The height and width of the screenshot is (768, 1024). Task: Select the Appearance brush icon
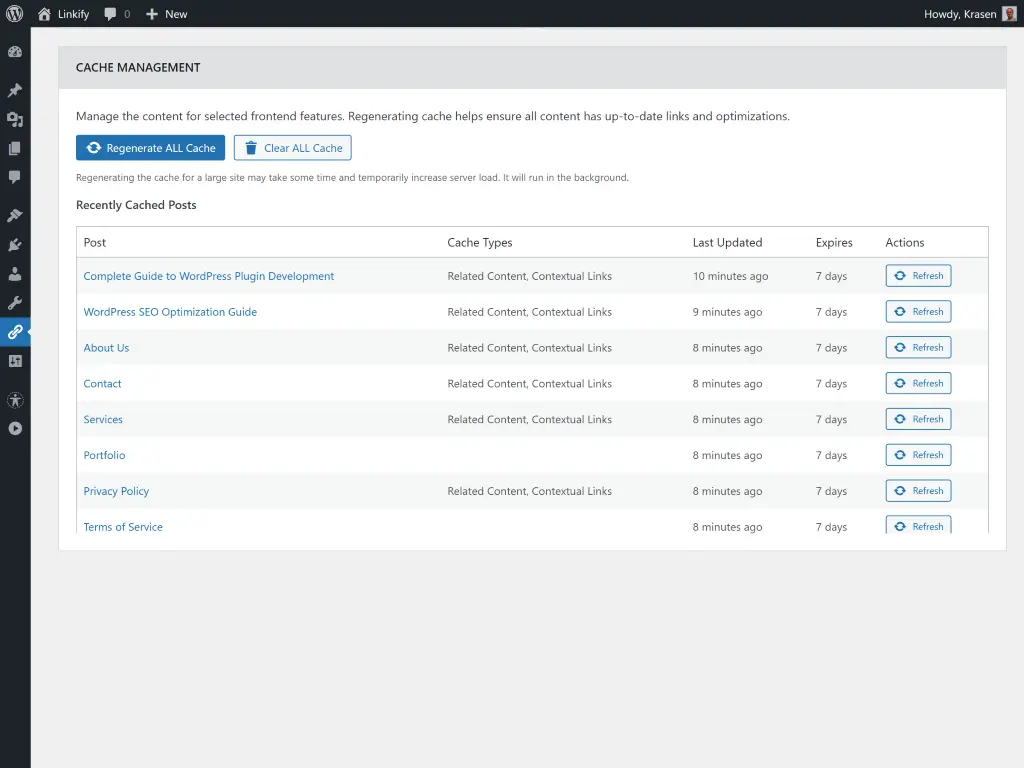15,214
